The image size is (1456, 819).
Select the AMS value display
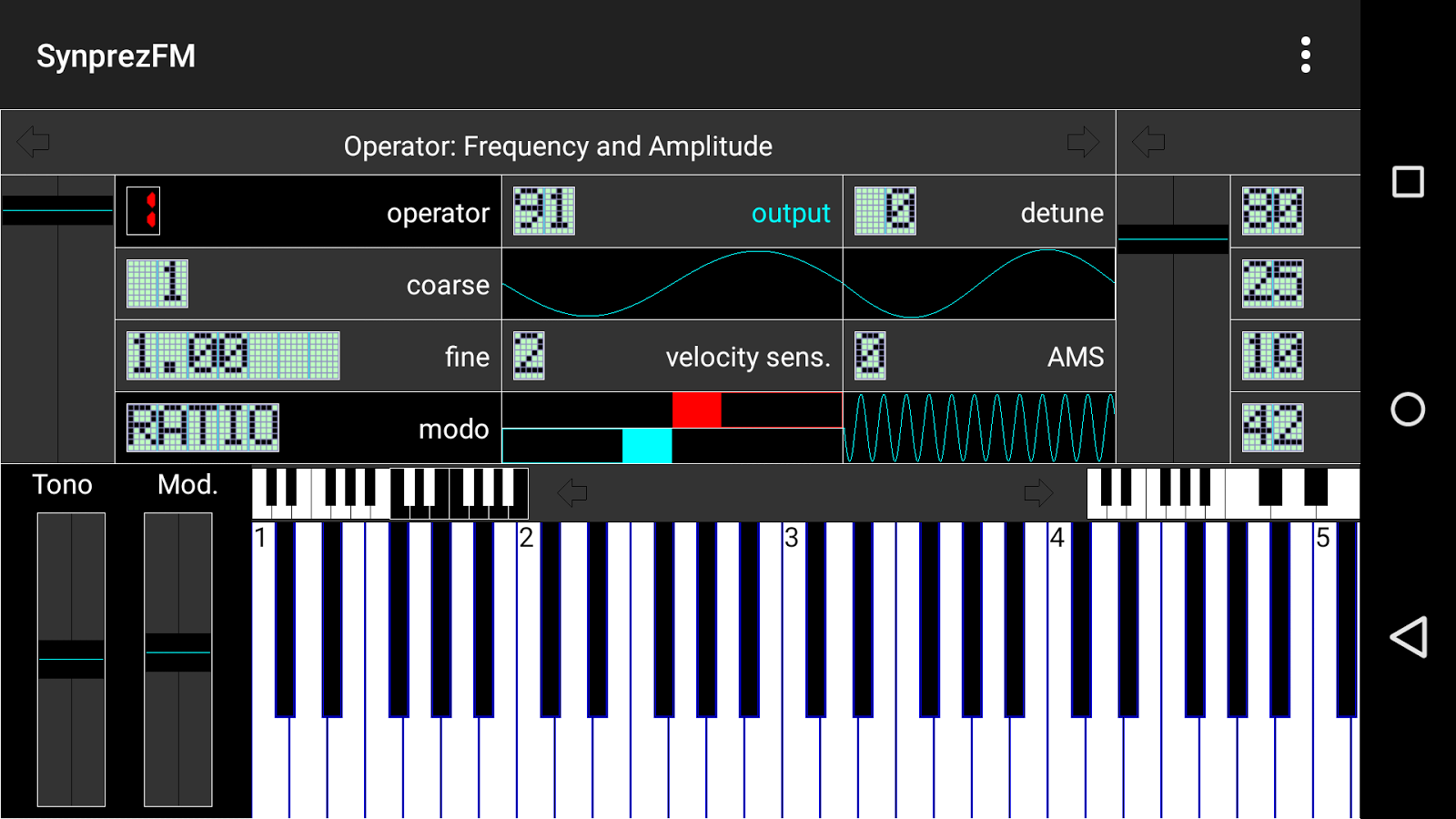870,355
